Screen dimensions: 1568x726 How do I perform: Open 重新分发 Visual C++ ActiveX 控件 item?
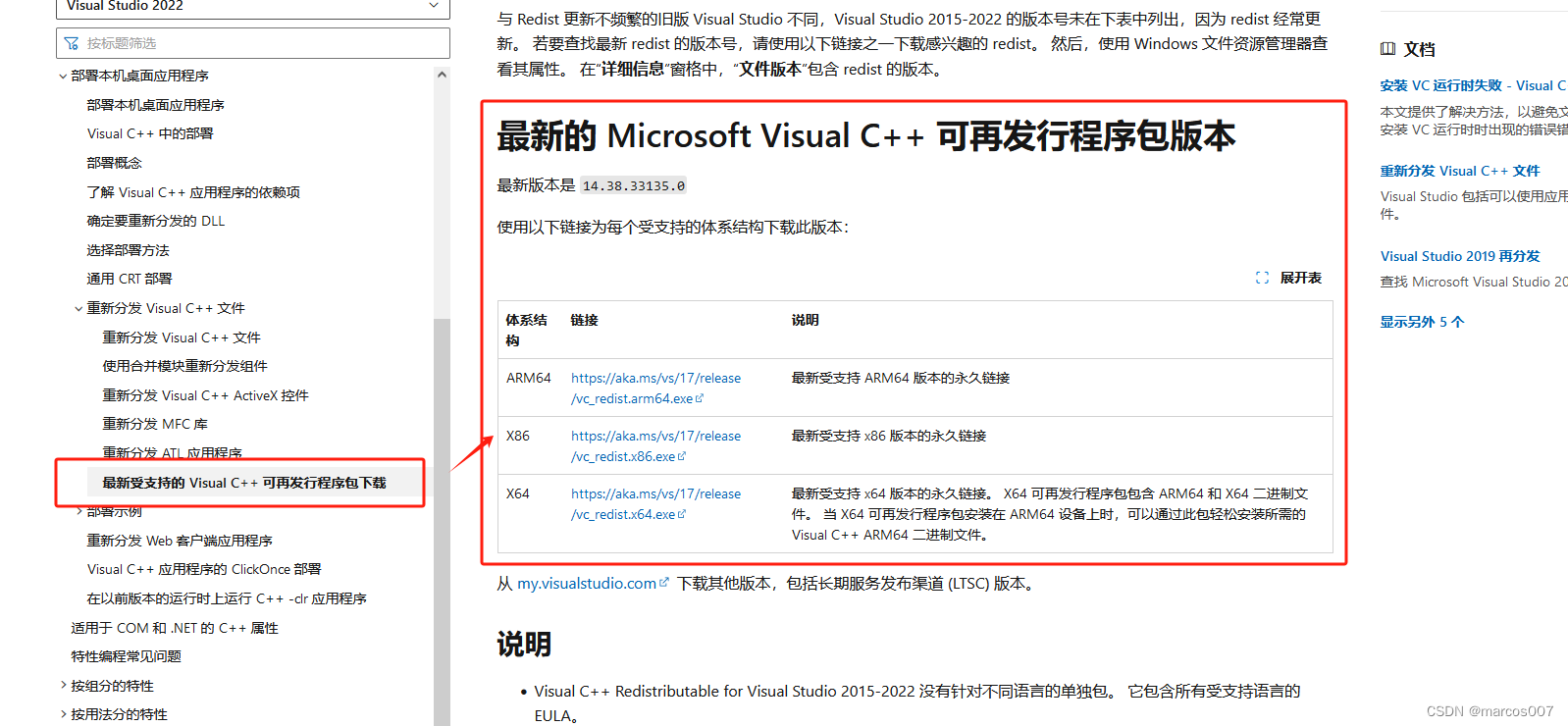pos(205,395)
